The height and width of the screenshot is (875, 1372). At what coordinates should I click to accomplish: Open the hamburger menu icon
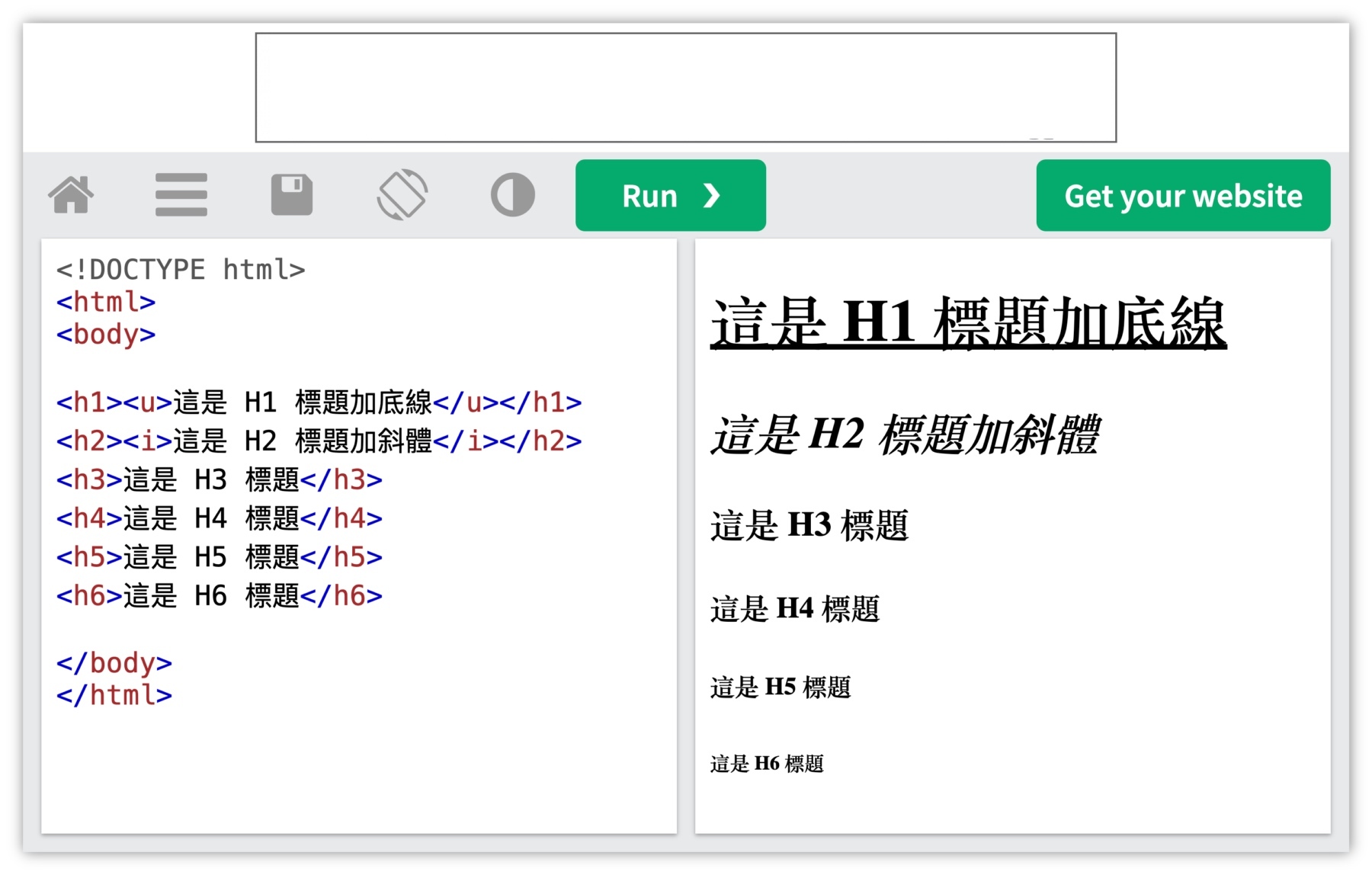point(180,193)
